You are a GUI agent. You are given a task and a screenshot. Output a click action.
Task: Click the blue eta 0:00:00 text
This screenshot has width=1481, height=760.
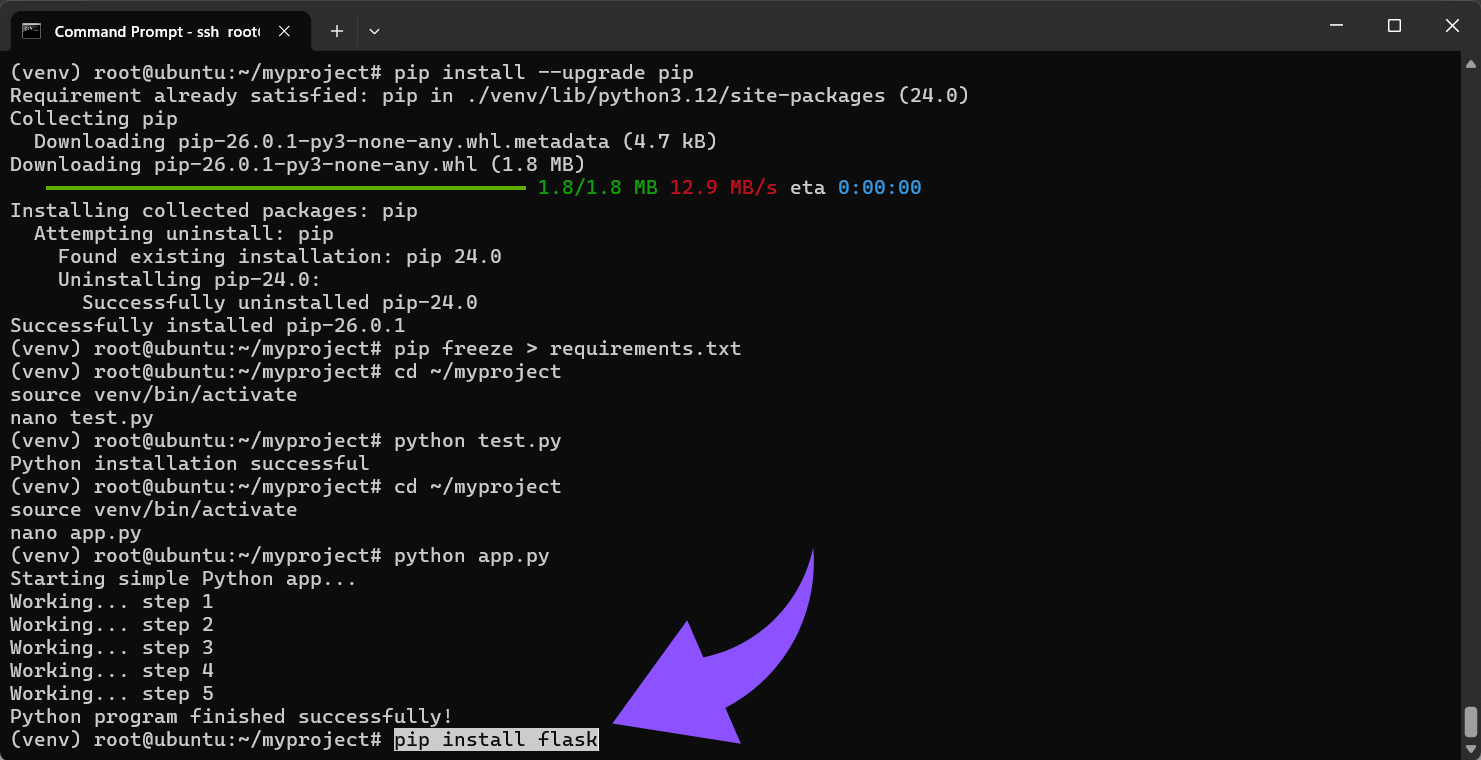[x=879, y=188]
